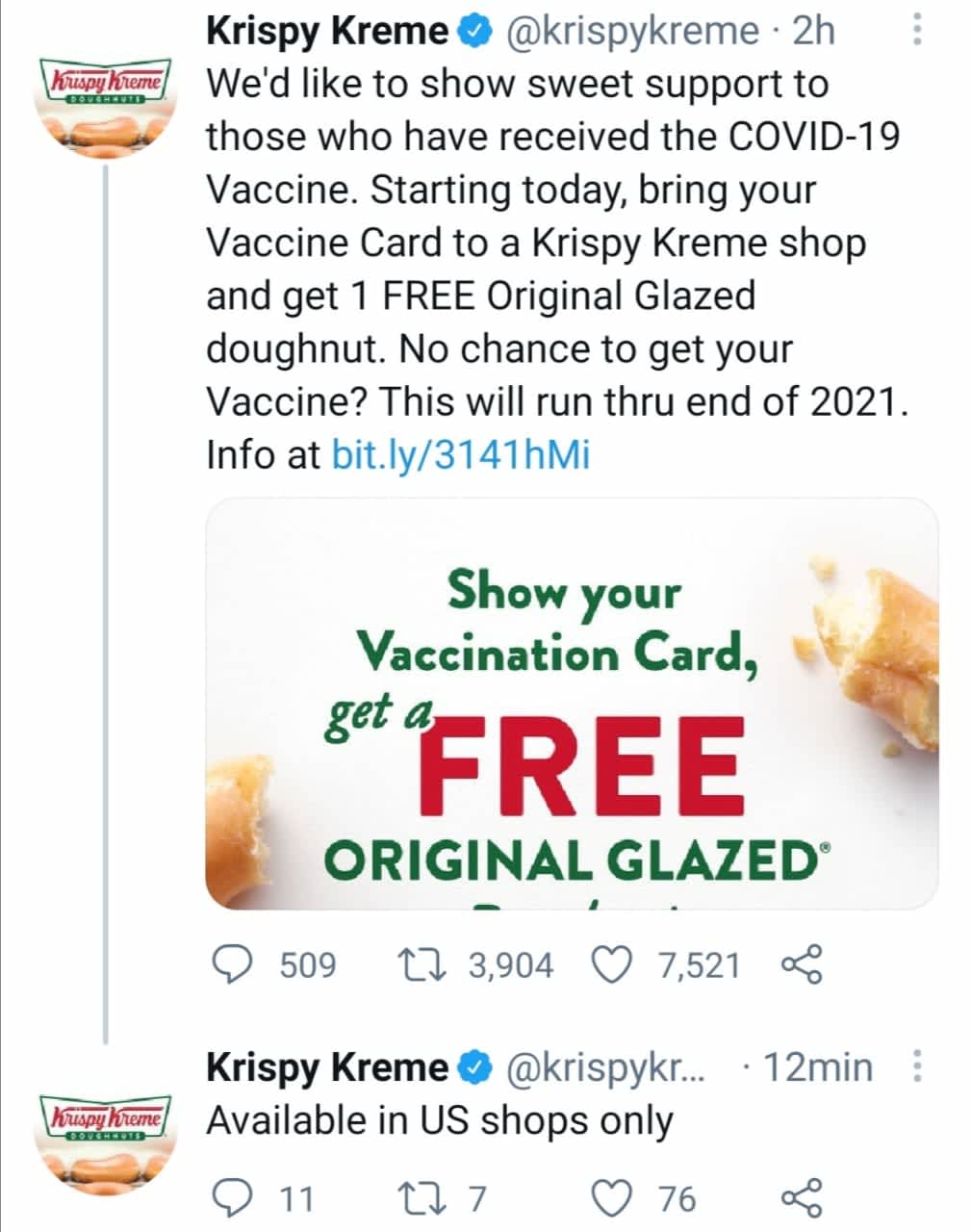Open more options for the 12min tweet
971x1232 pixels.
(916, 1067)
